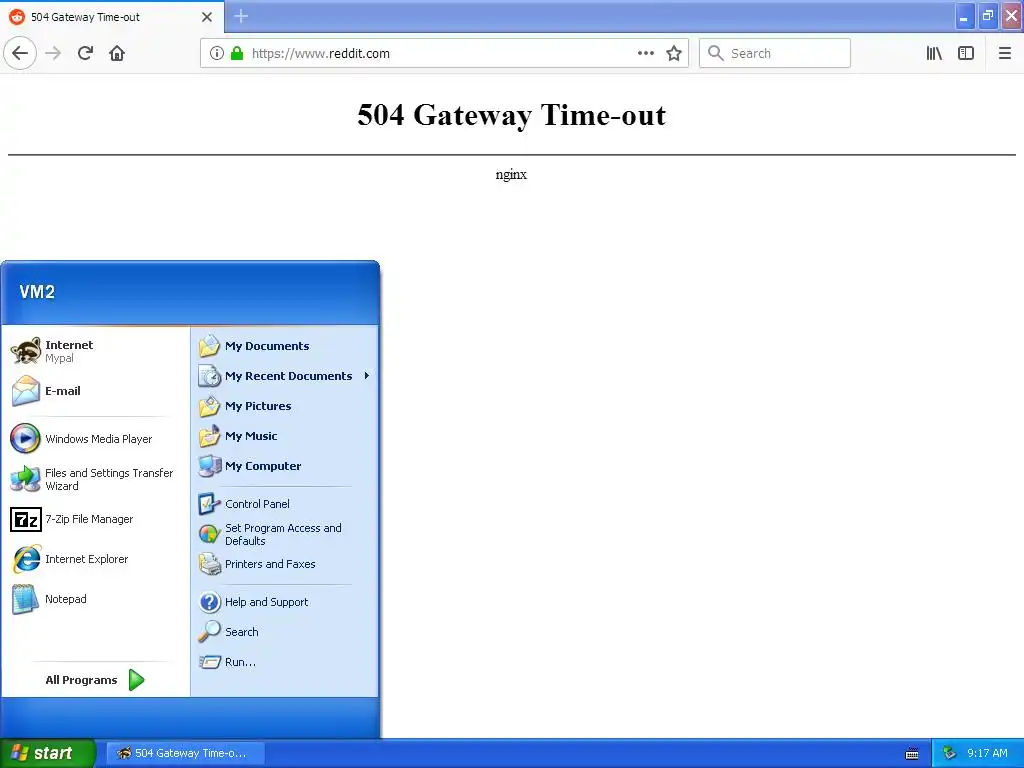
Task: Click the forward navigation arrow
Action: [53, 53]
